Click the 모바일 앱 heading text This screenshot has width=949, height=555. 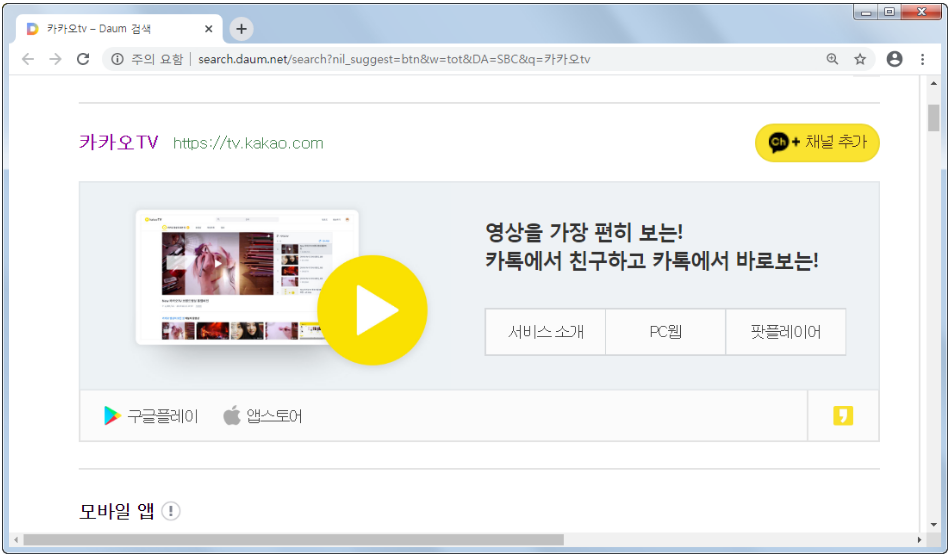117,511
